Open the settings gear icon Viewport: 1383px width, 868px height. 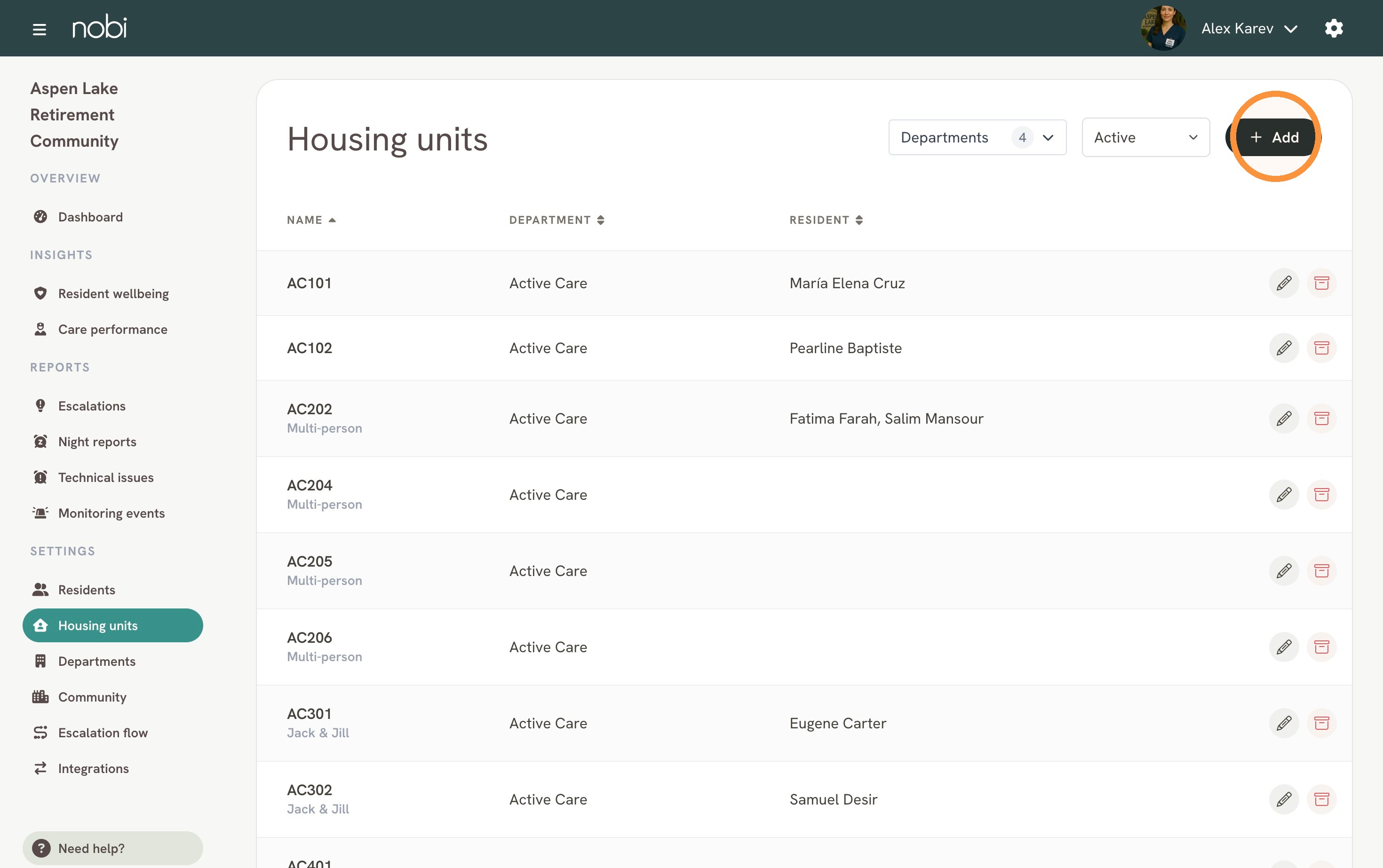[1334, 28]
